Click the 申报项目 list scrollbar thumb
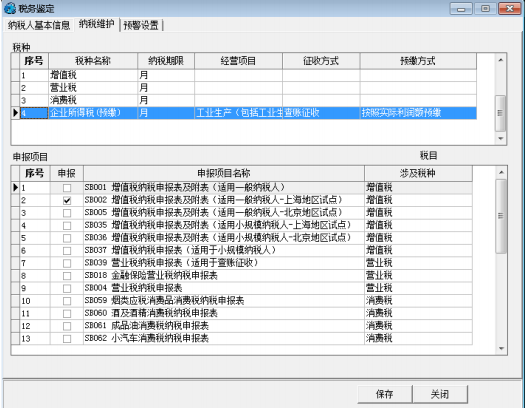Viewport: 527px width, 408px height. pos(501,216)
